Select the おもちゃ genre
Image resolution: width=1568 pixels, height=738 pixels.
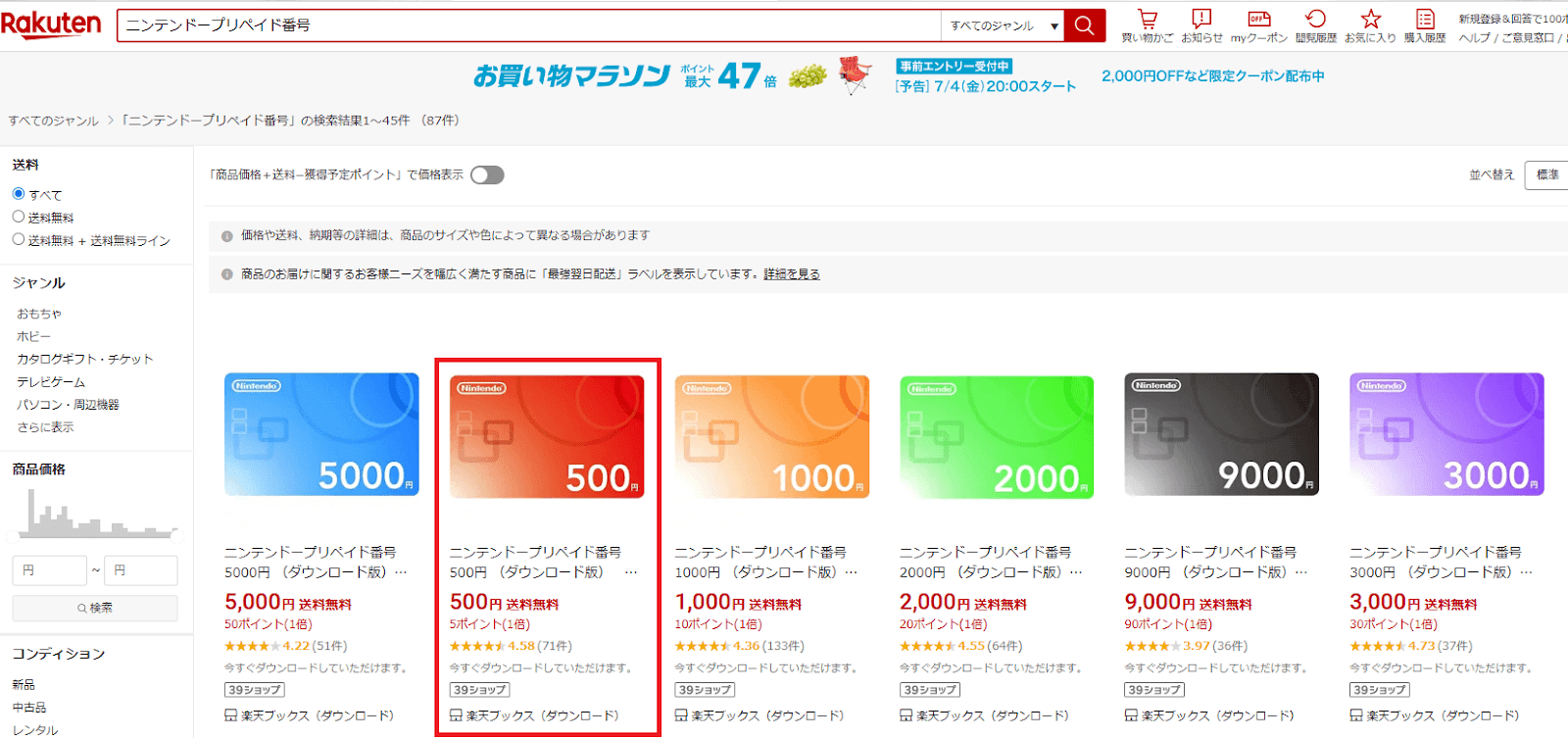click(x=39, y=314)
